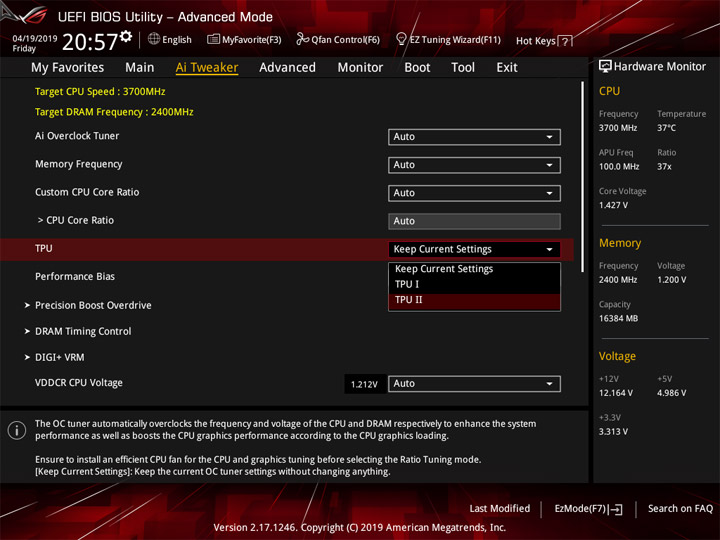Click the Hot Keys question mark icon
The image size is (720, 540).
[565, 41]
